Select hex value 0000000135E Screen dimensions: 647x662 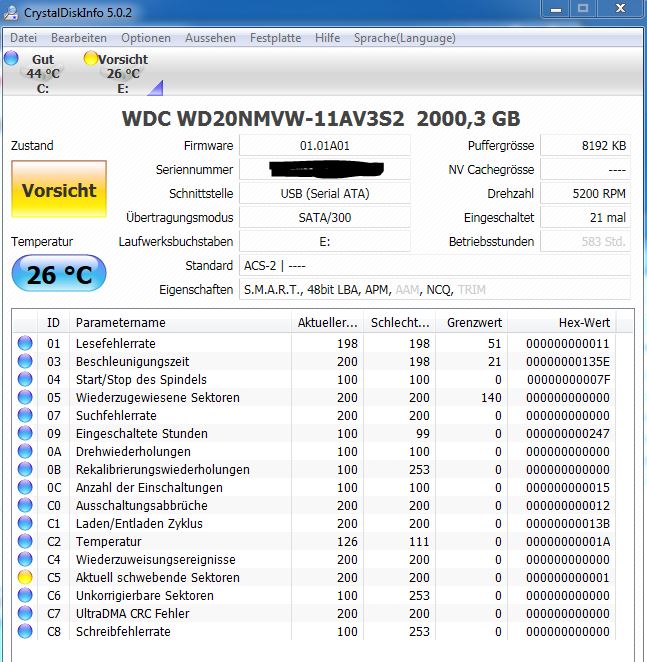click(x=568, y=361)
